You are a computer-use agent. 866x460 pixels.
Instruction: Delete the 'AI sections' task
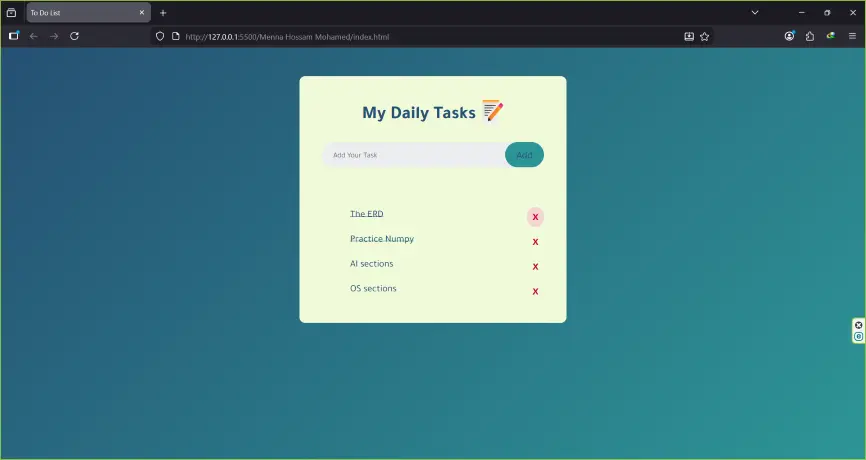point(535,267)
